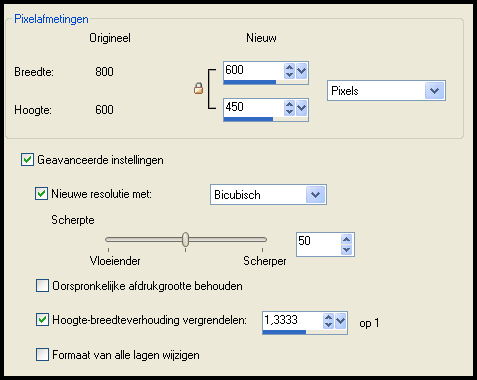Increase new width with up arrow
Screen dimensions: 477x380
tap(289, 67)
